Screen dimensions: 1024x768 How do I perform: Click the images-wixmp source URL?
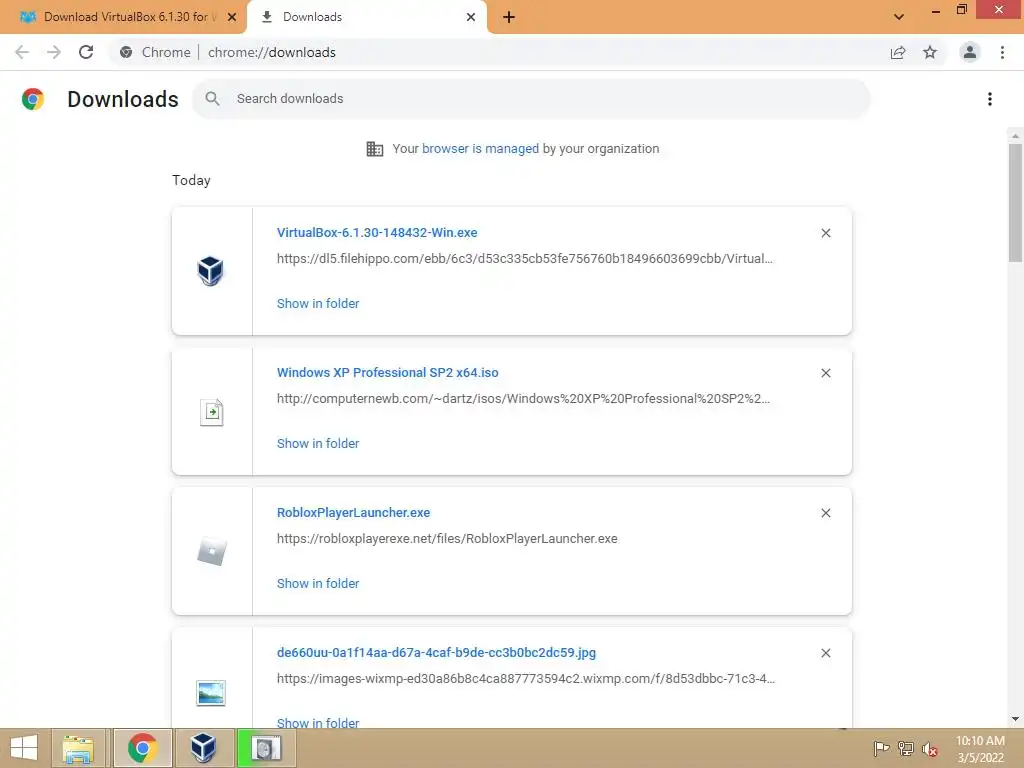(x=526, y=679)
